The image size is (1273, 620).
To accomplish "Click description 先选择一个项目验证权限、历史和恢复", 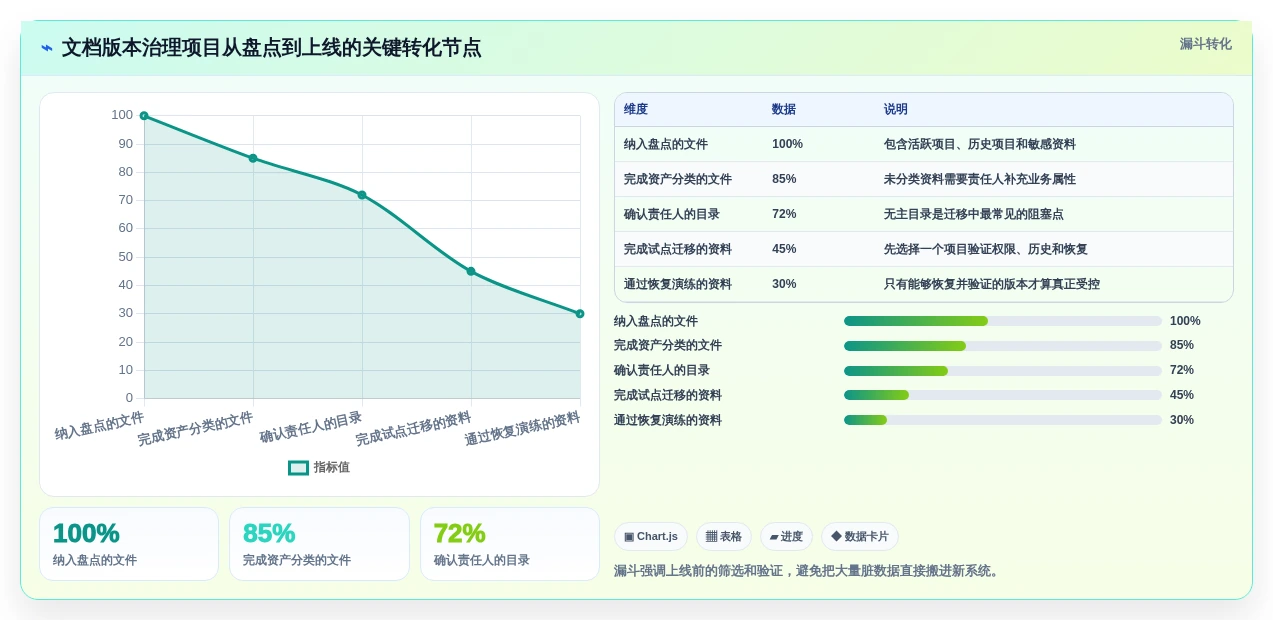I will 986,249.
